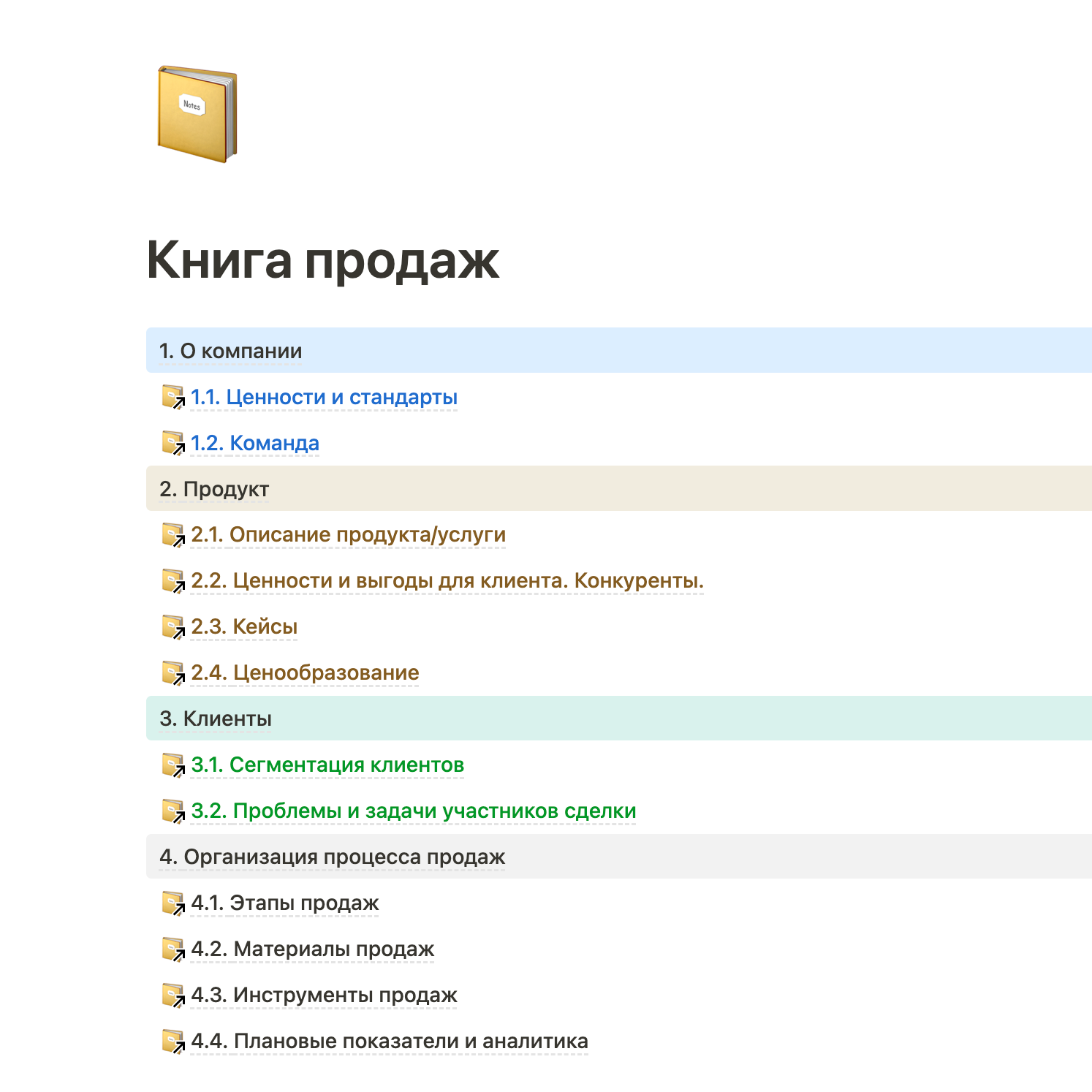1092x1092 pixels.
Task: Go to 2.1. Описание продукта/услуги page
Action: point(348,534)
